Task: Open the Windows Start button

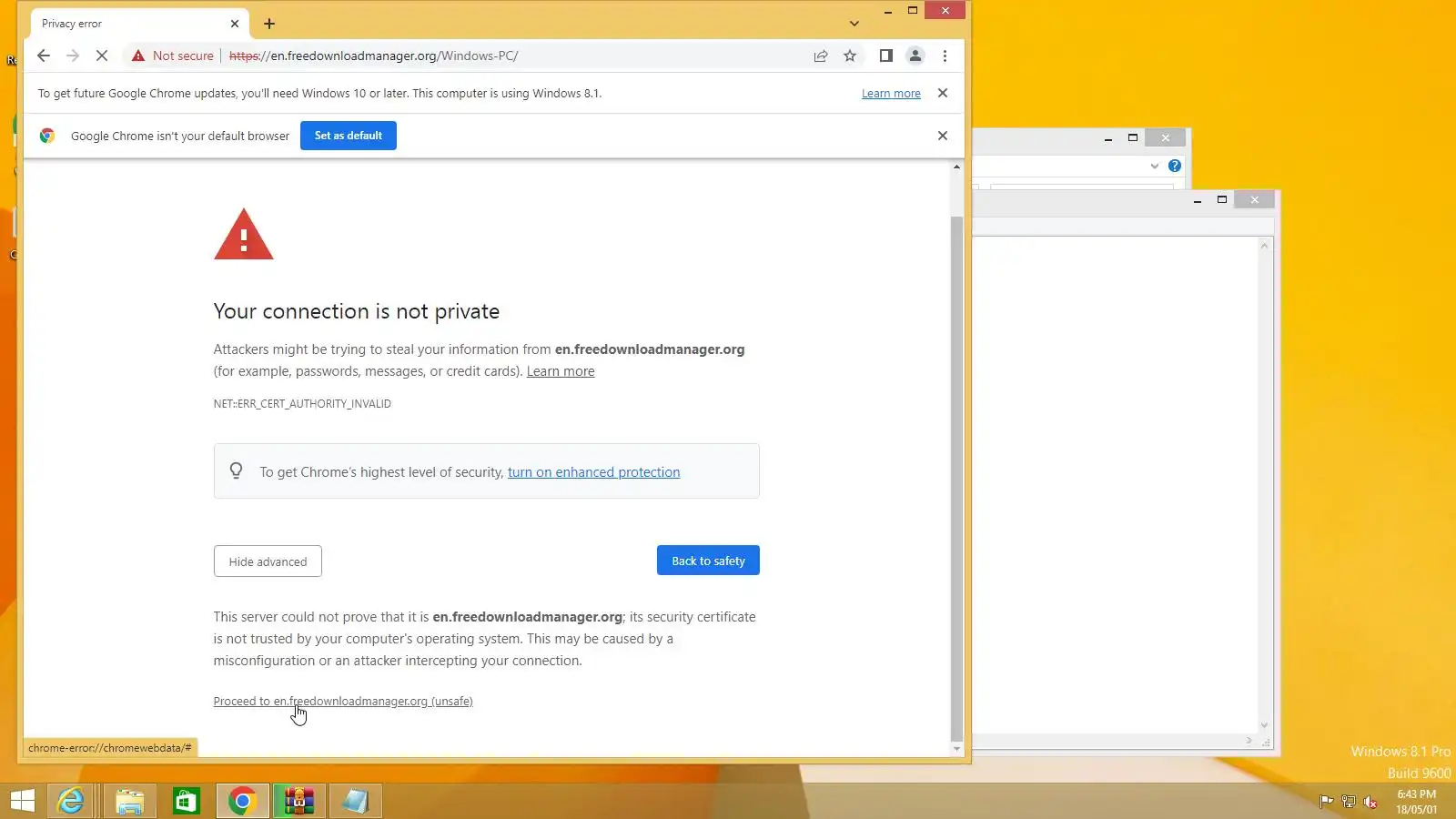Action: click(22, 801)
